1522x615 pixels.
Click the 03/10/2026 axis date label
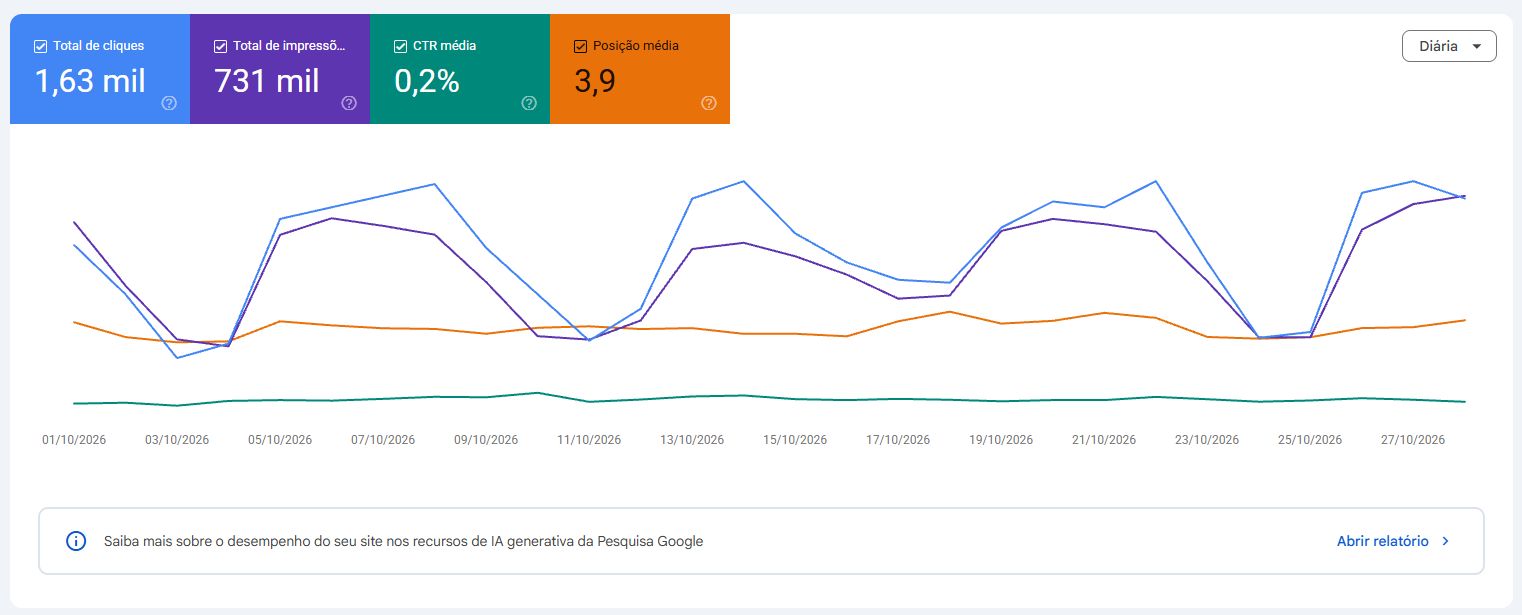pos(177,440)
